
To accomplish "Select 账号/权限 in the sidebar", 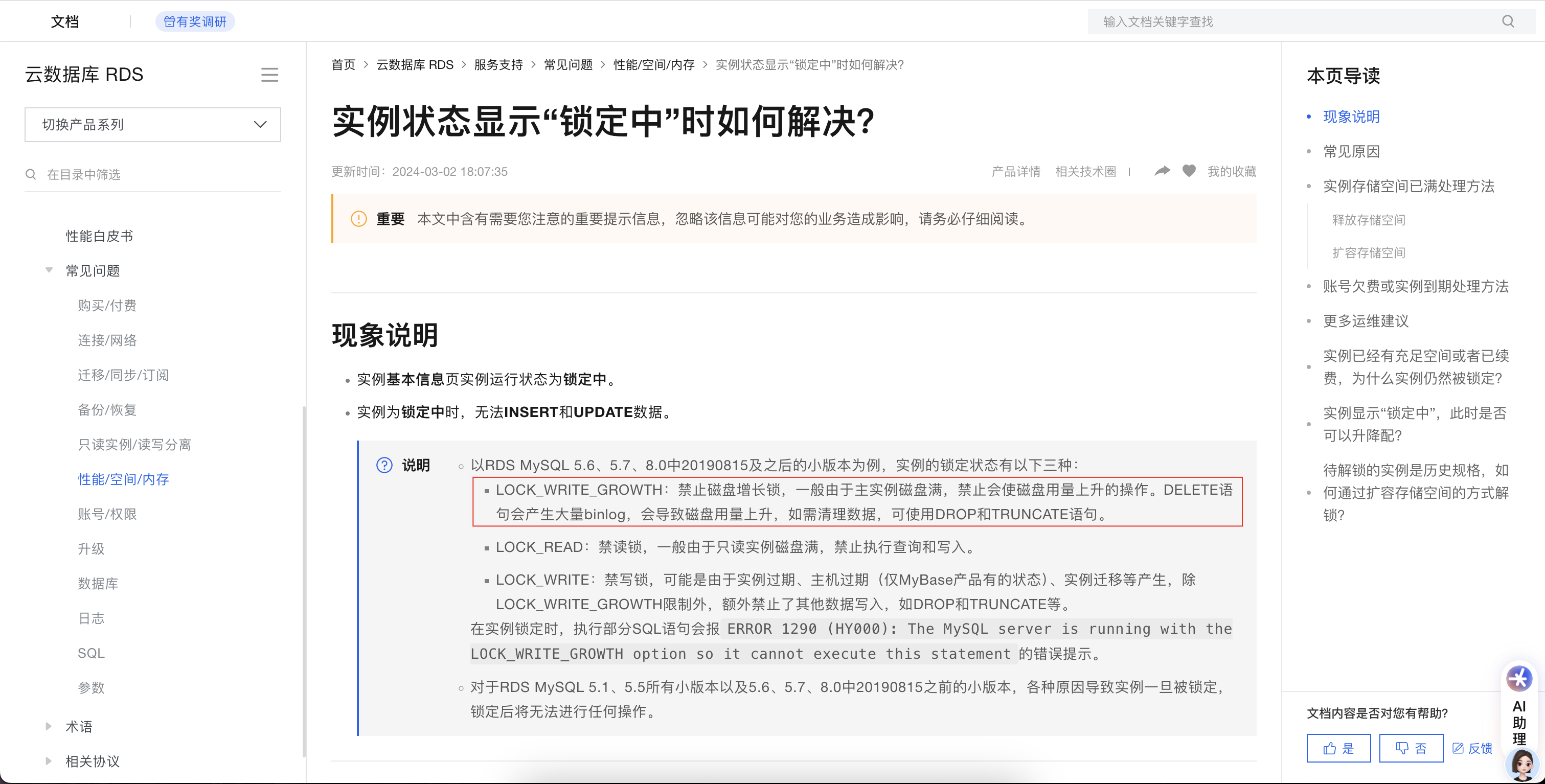I will coord(107,514).
